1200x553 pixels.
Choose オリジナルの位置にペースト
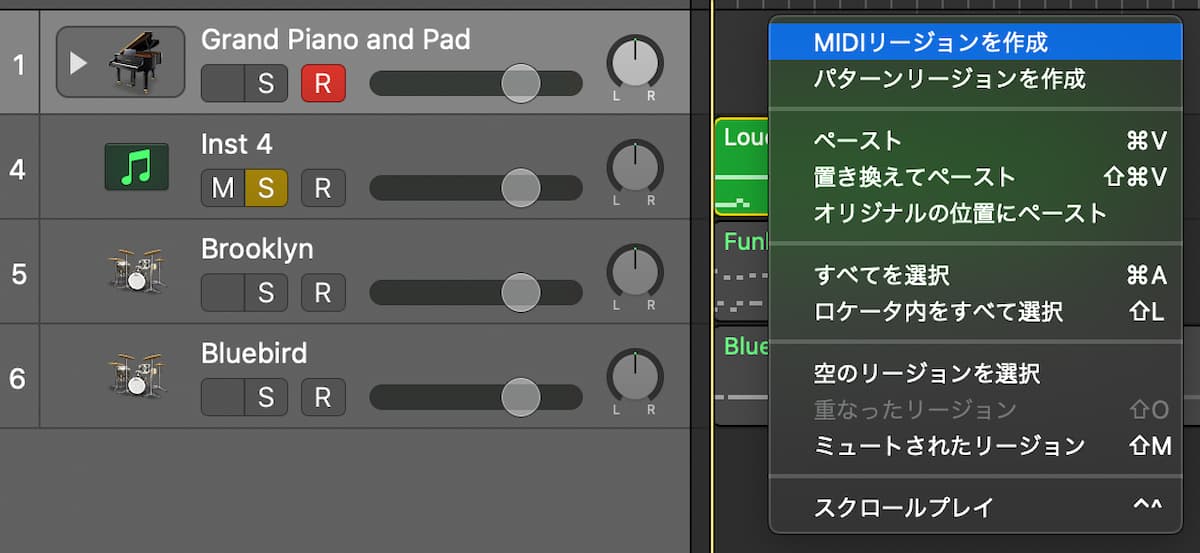(x=975, y=213)
